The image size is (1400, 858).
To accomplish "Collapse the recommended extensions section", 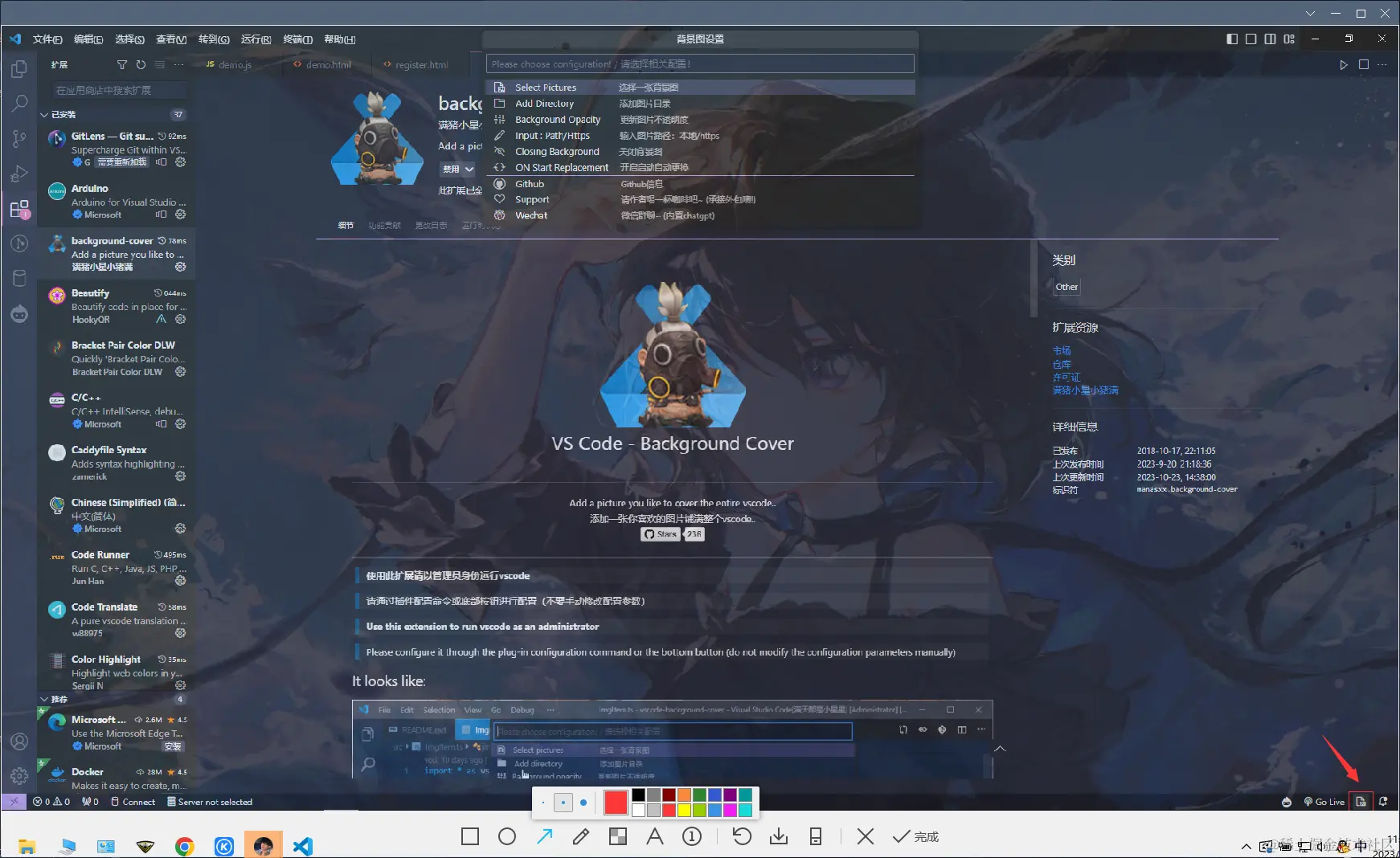I will [44, 699].
